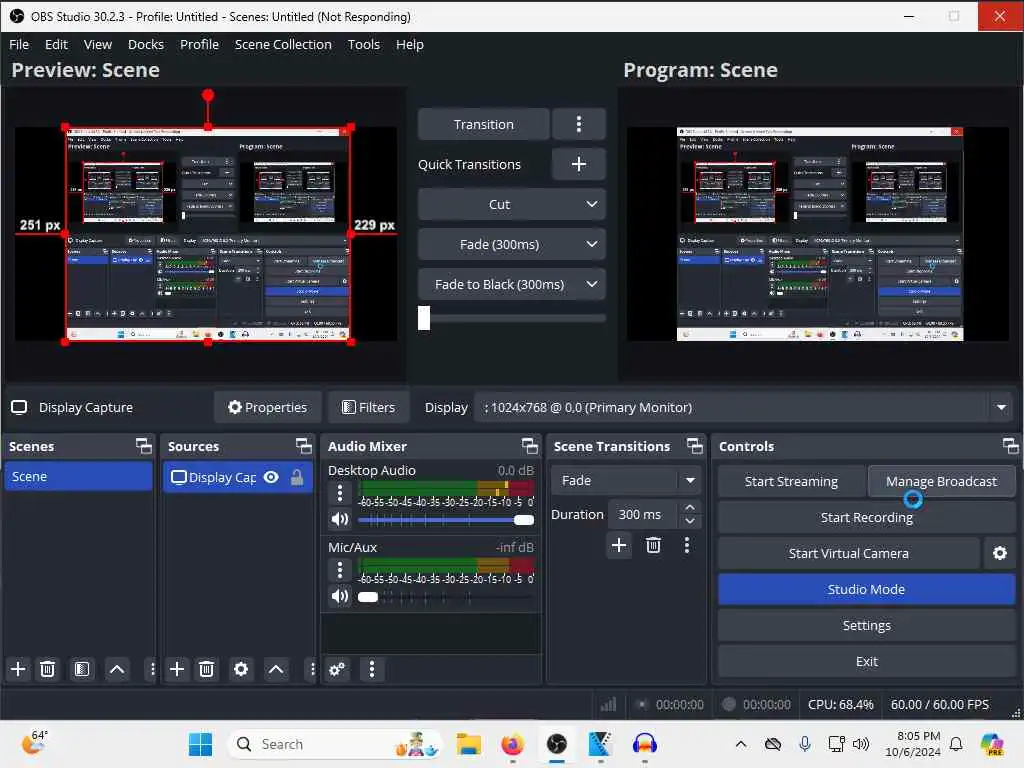Click Desktop Audio volume slider
Screen dimensions: 1024x768
pos(446,520)
